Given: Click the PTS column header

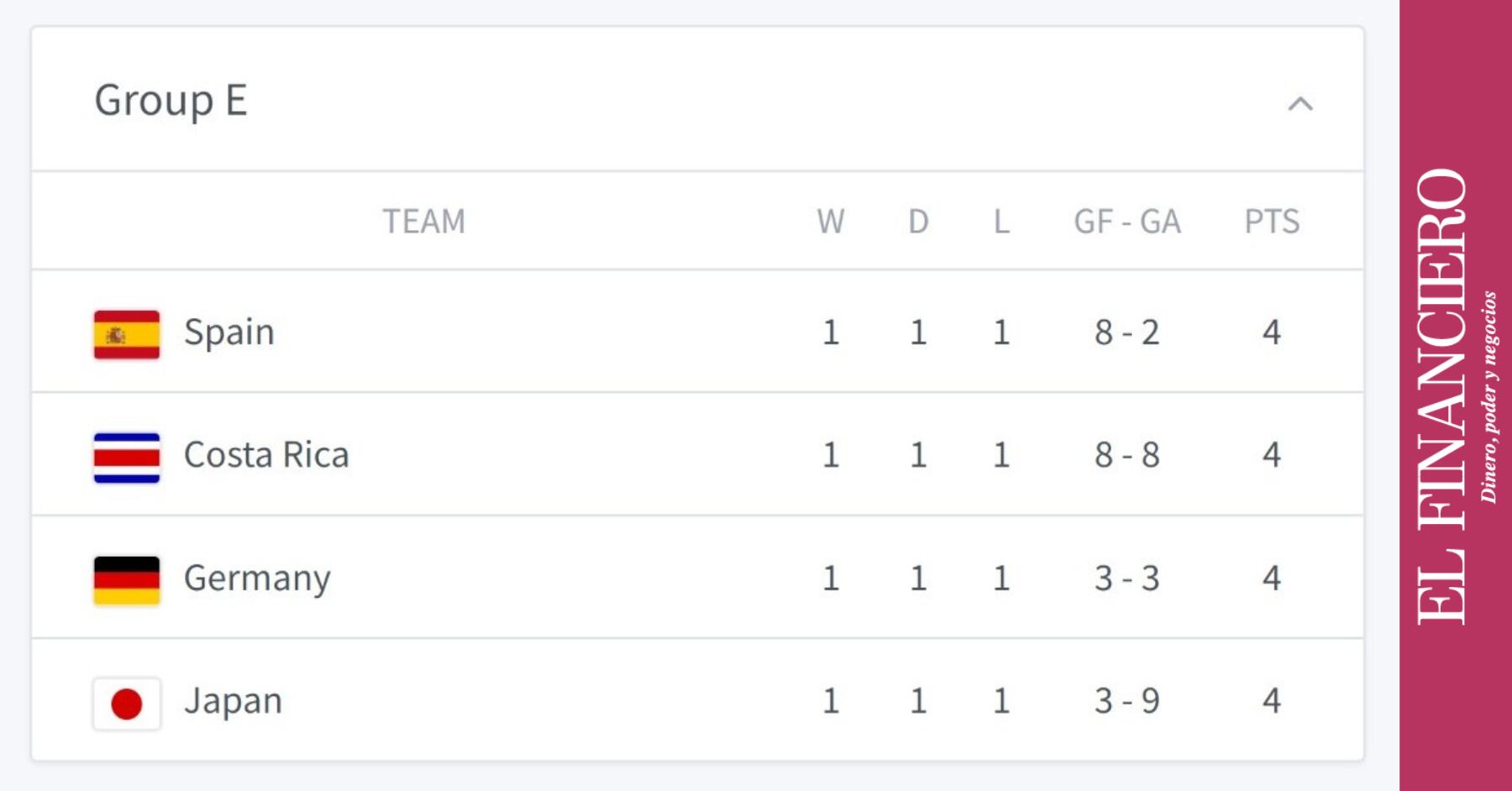Looking at the screenshot, I should 1272,222.
